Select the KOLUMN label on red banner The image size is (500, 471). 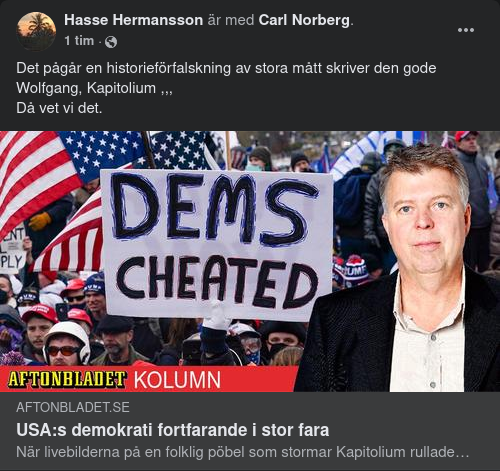click(x=177, y=380)
